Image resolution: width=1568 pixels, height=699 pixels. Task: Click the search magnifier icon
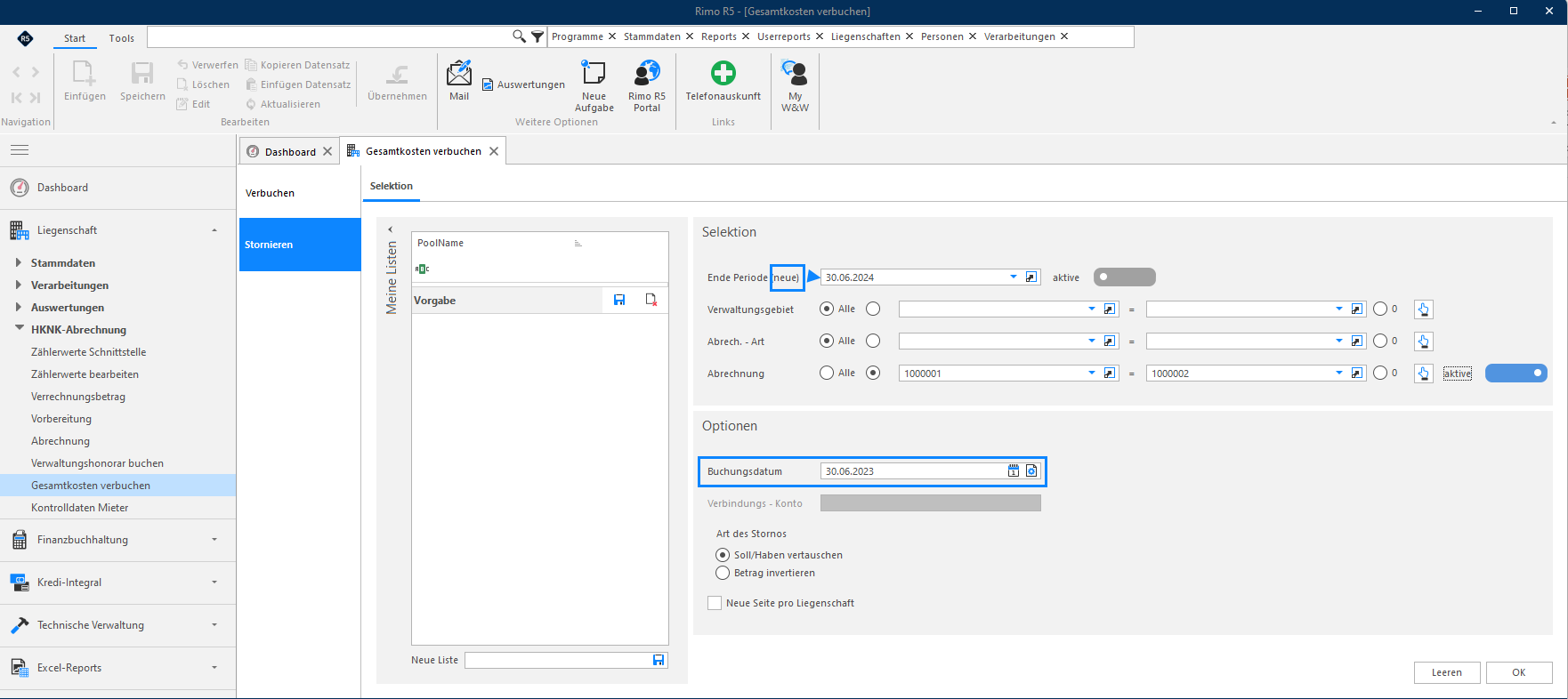[519, 36]
